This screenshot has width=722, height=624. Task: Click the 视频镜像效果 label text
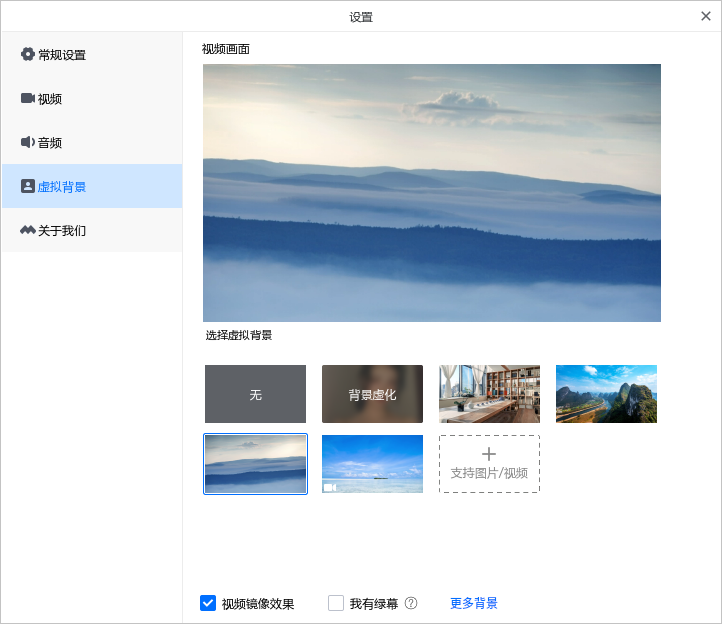pos(258,604)
